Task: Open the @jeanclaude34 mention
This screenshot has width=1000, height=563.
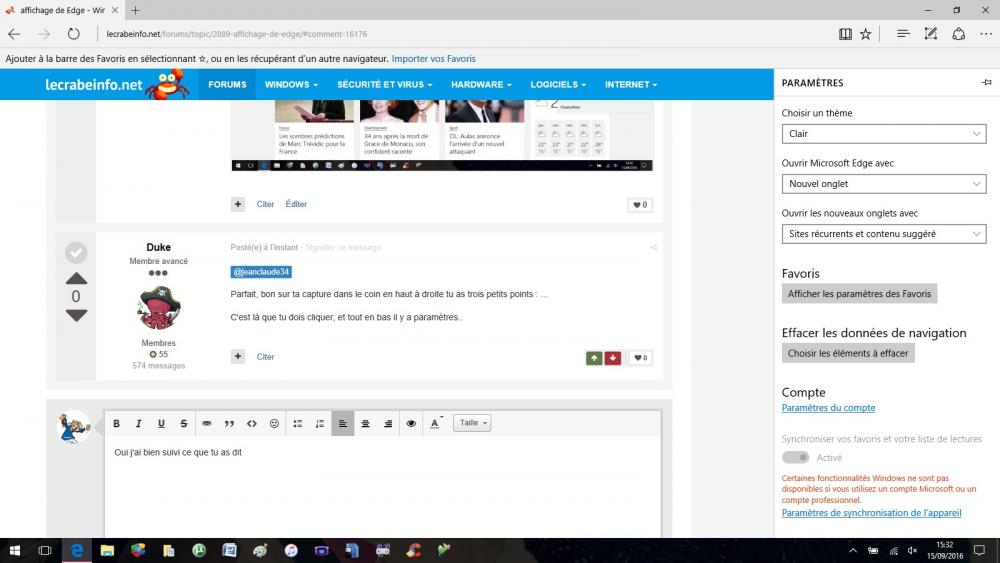Action: click(261, 272)
